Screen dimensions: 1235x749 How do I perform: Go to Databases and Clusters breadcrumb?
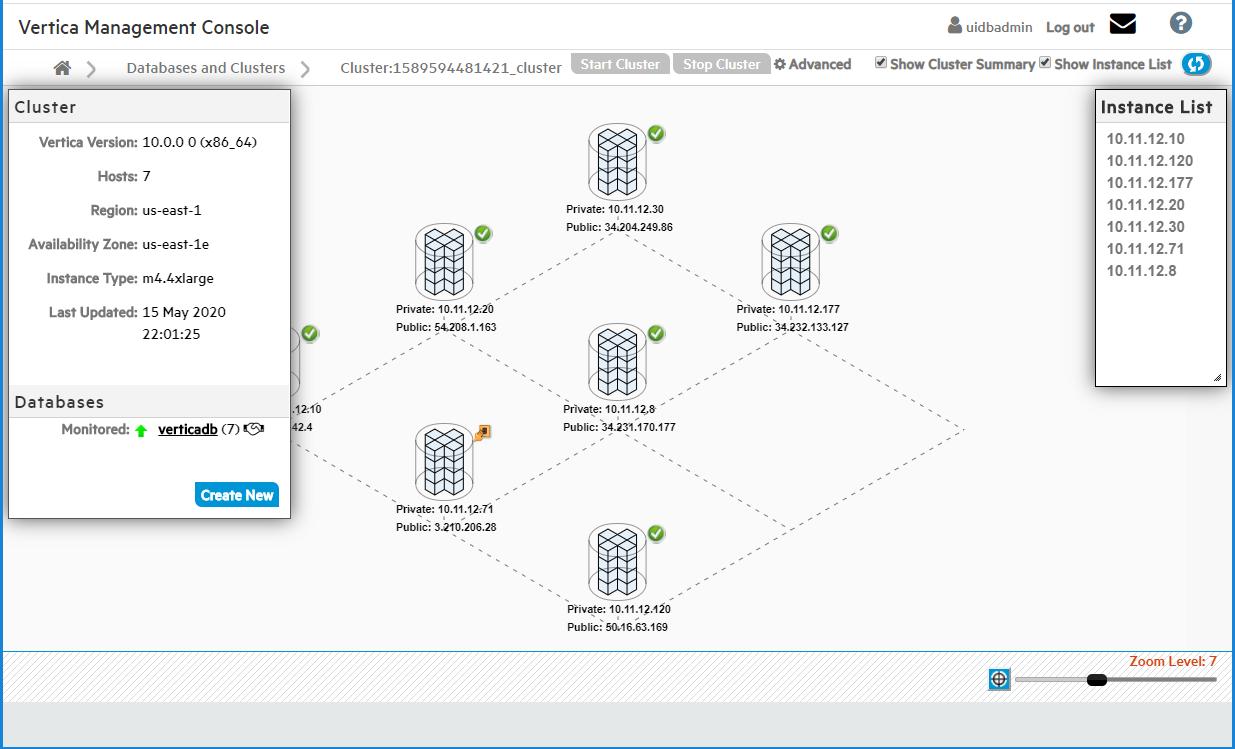(x=205, y=68)
